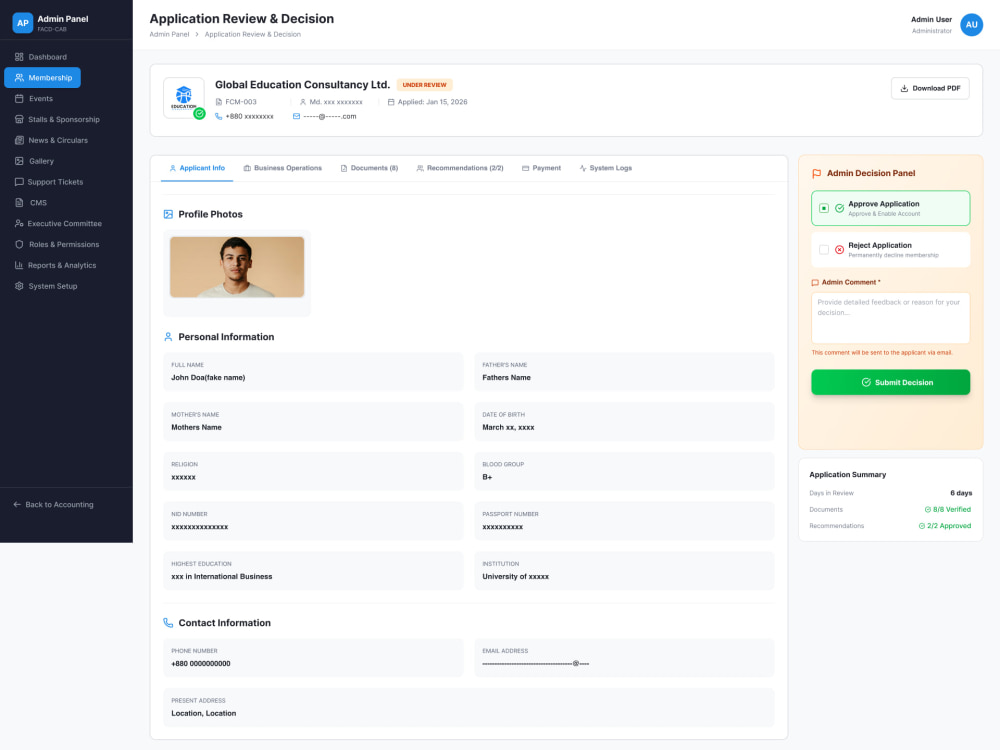Click the Admin Comment text field
This screenshot has width=1000, height=750.
coord(890,318)
